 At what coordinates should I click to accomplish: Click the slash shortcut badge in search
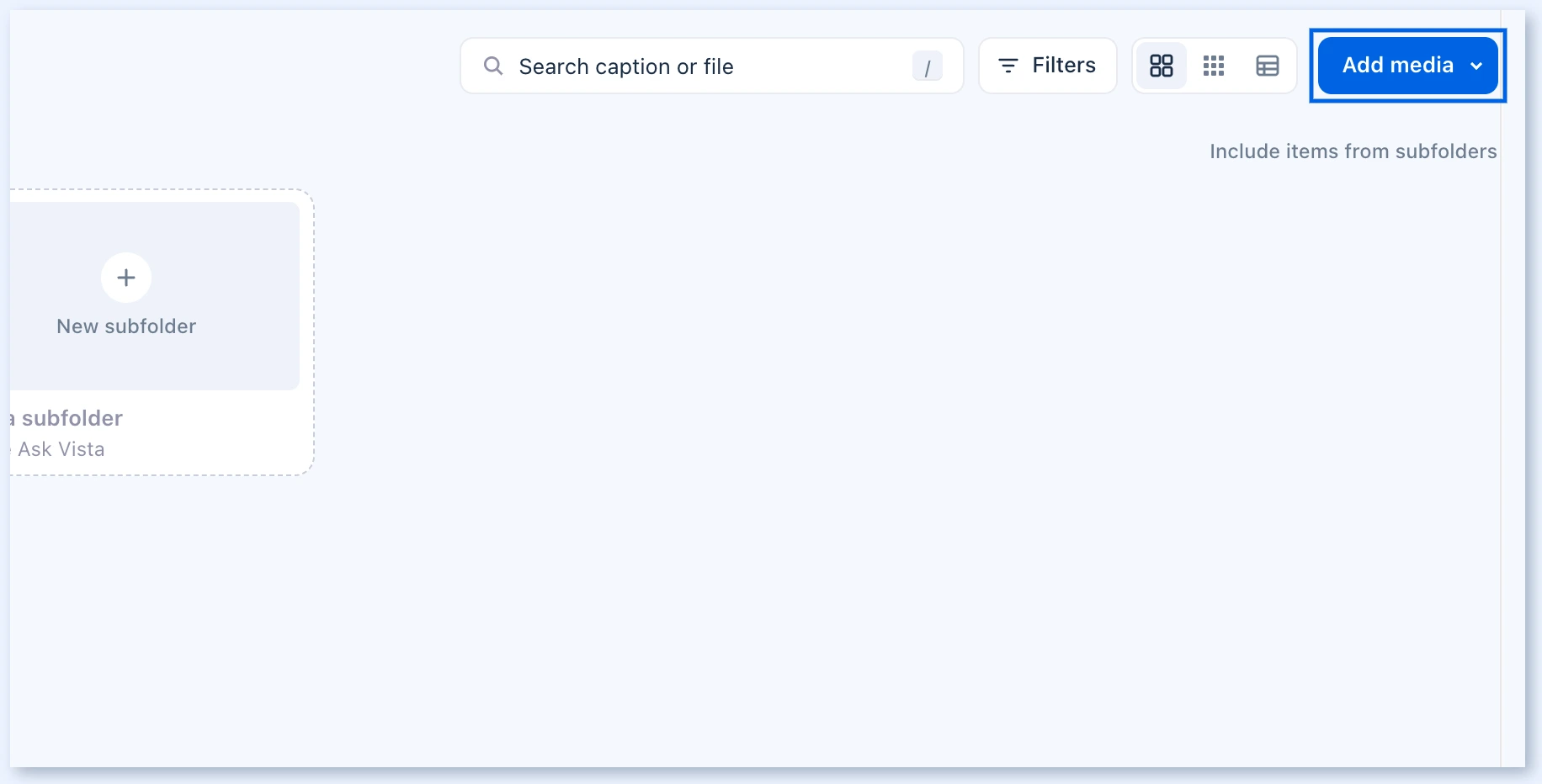point(928,66)
